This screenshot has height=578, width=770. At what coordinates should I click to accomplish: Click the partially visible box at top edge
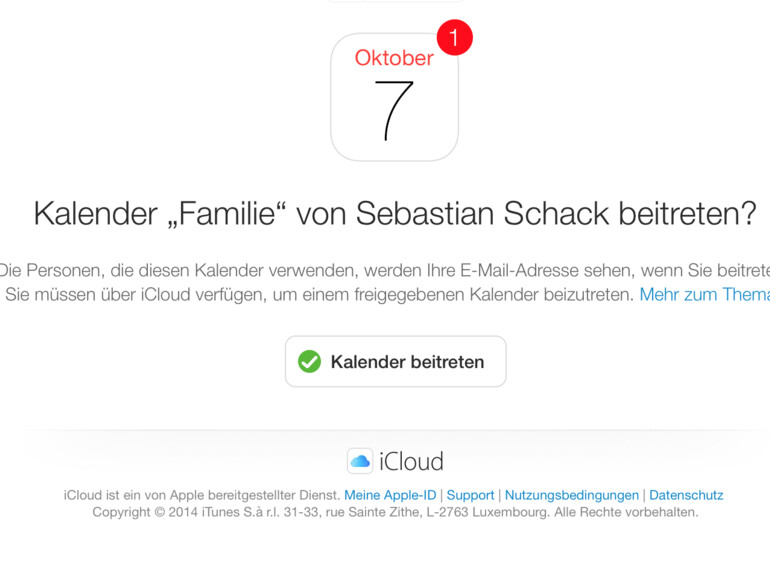395,2
